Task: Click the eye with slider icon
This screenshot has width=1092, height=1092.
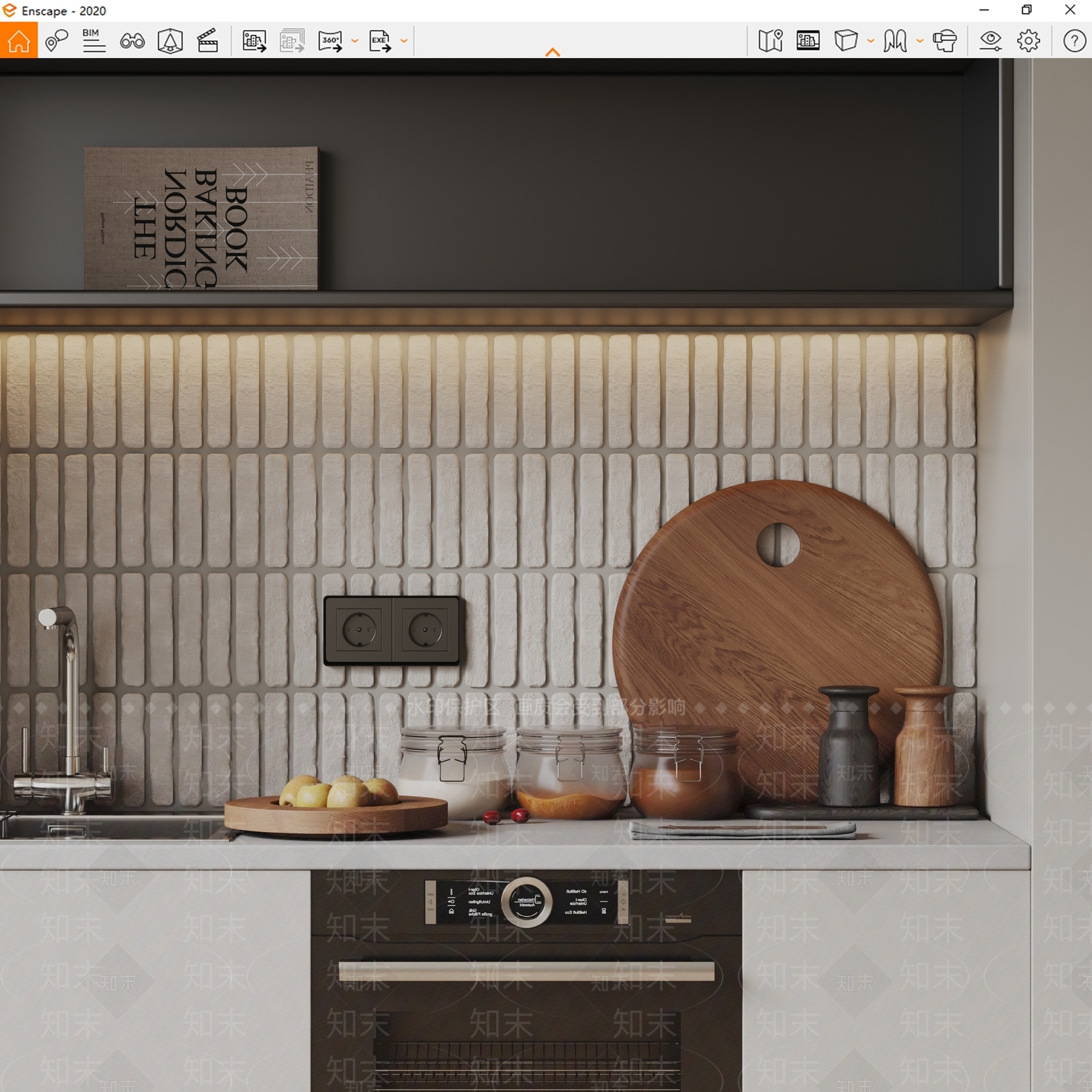Action: 990,41
